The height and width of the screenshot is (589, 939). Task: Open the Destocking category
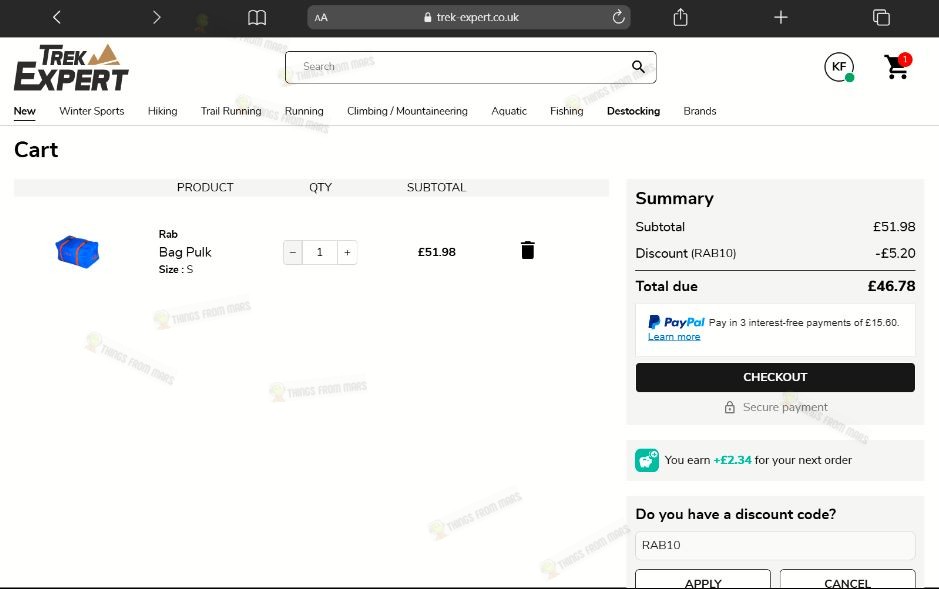pyautogui.click(x=633, y=111)
